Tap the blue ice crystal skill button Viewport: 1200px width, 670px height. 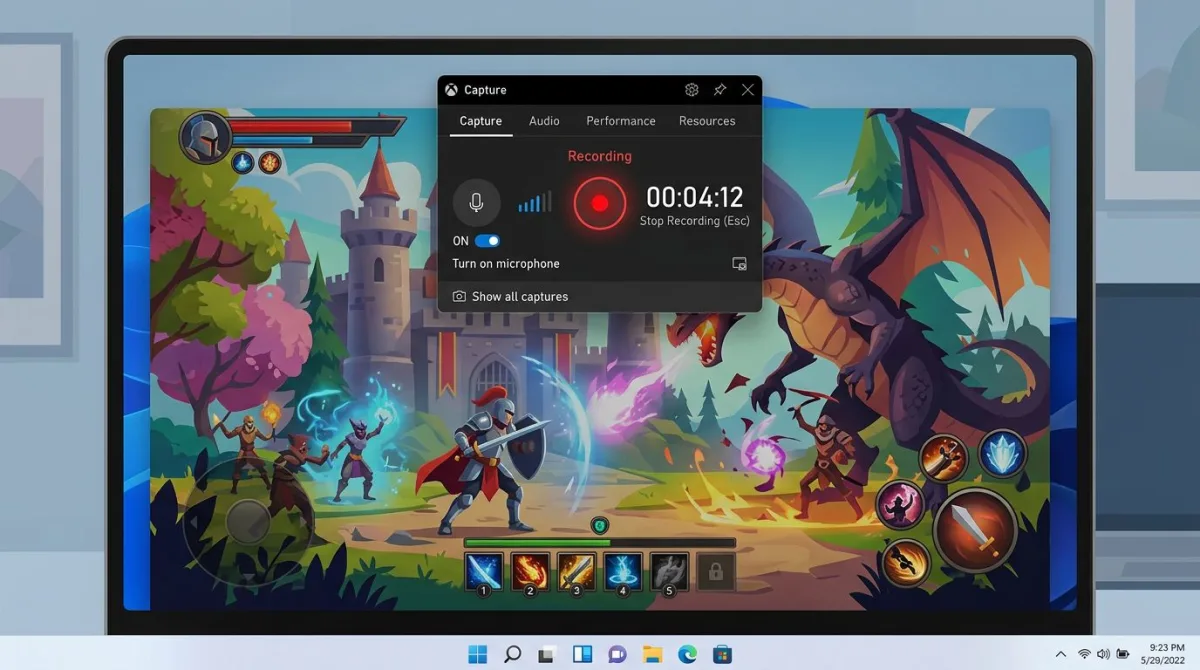tap(1002, 454)
